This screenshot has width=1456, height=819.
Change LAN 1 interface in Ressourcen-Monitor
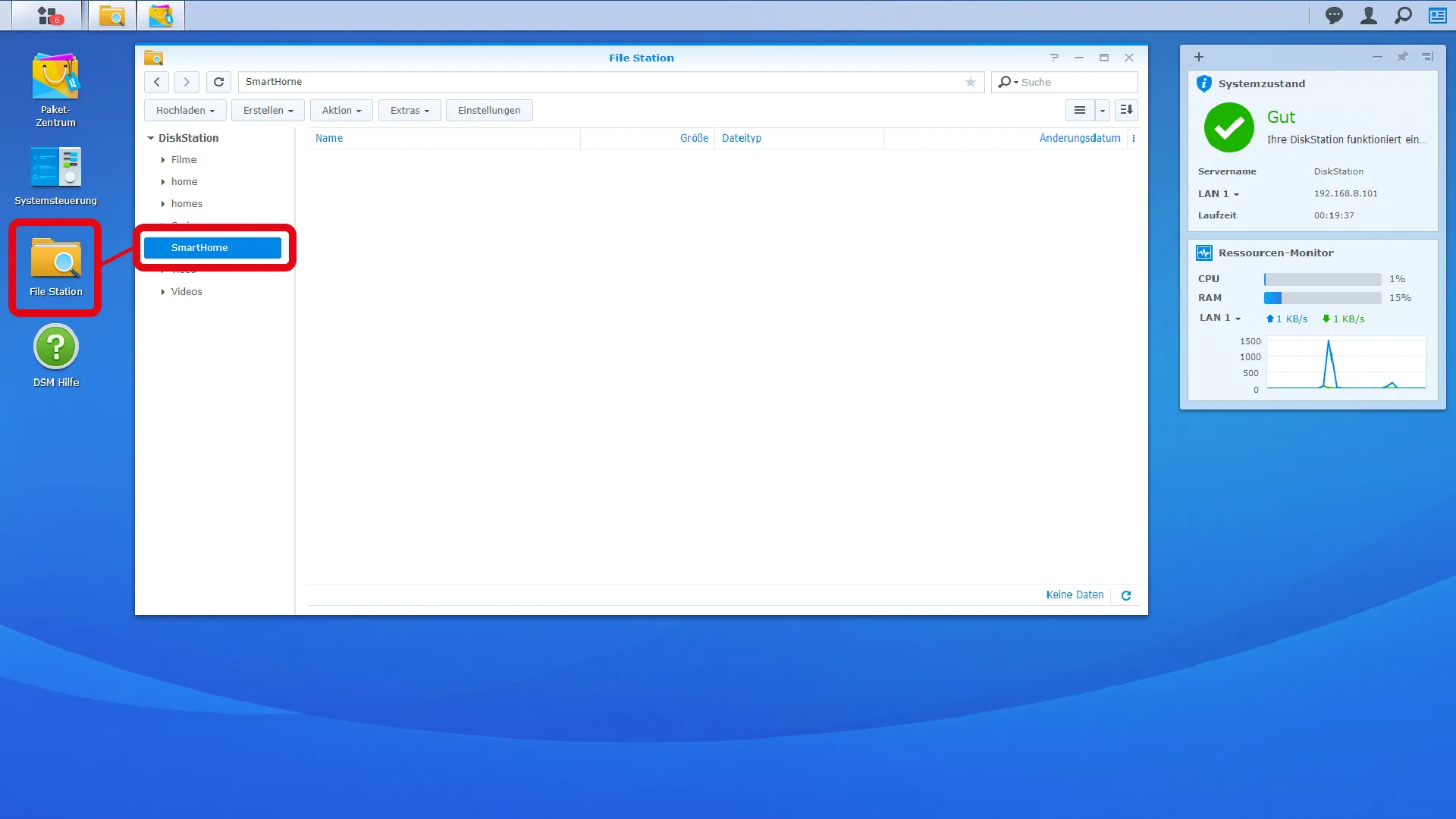1220,318
